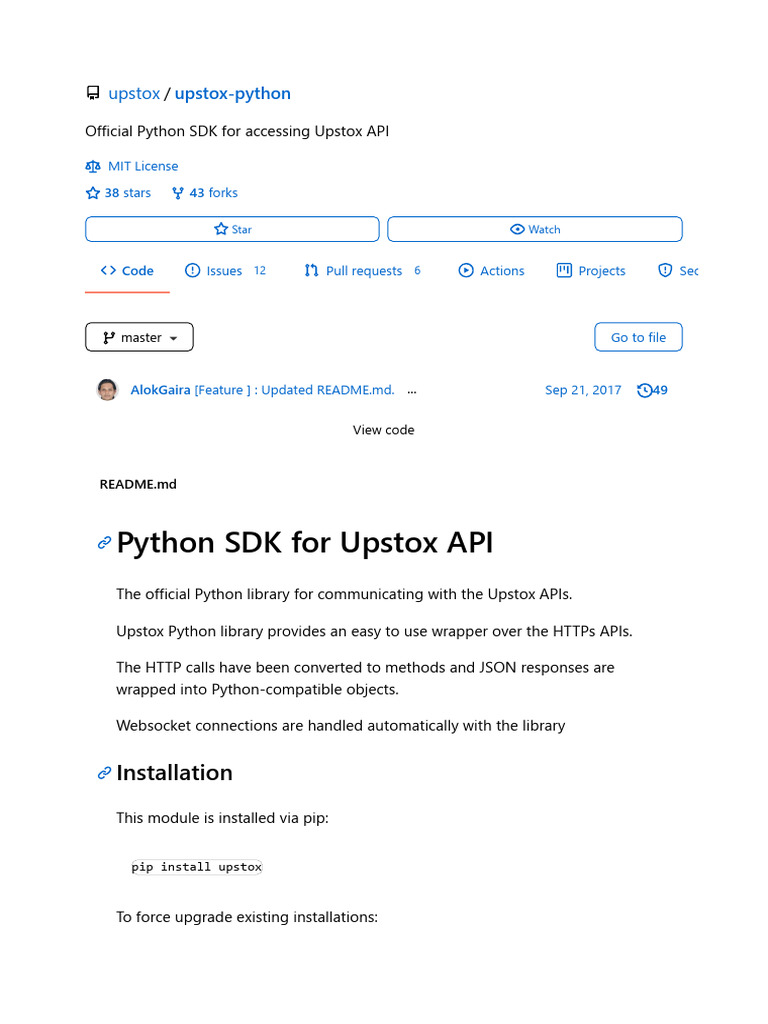Click the anchor link icon beside Python SDK heading

coord(104,543)
